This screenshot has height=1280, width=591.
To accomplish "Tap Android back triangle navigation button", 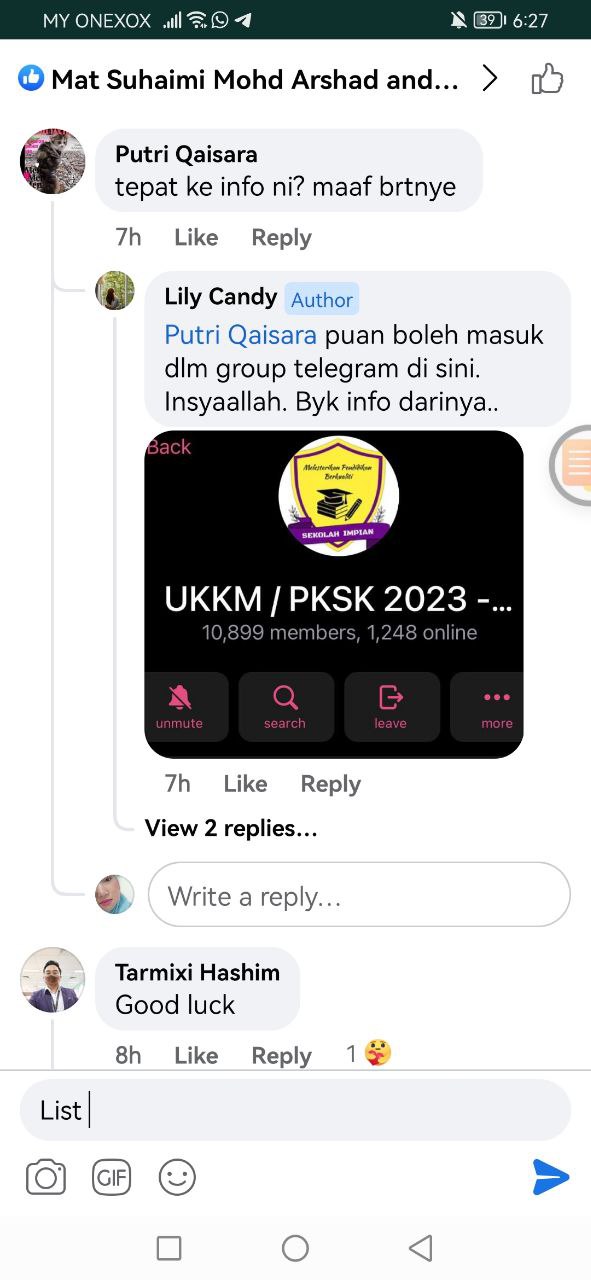I will (421, 1247).
